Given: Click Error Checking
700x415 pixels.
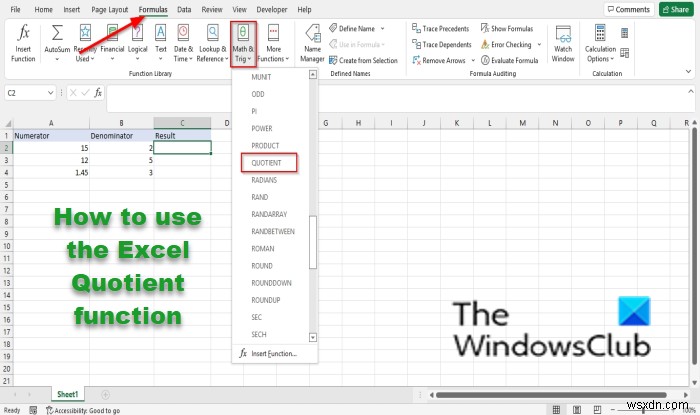Looking at the screenshot, I should [x=506, y=45].
